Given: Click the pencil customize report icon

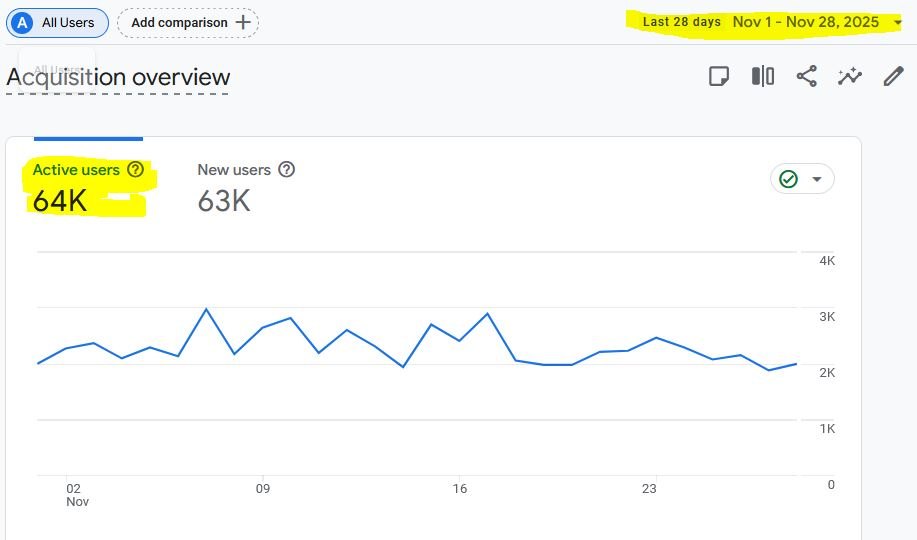Looking at the screenshot, I should pyautogui.click(x=894, y=76).
